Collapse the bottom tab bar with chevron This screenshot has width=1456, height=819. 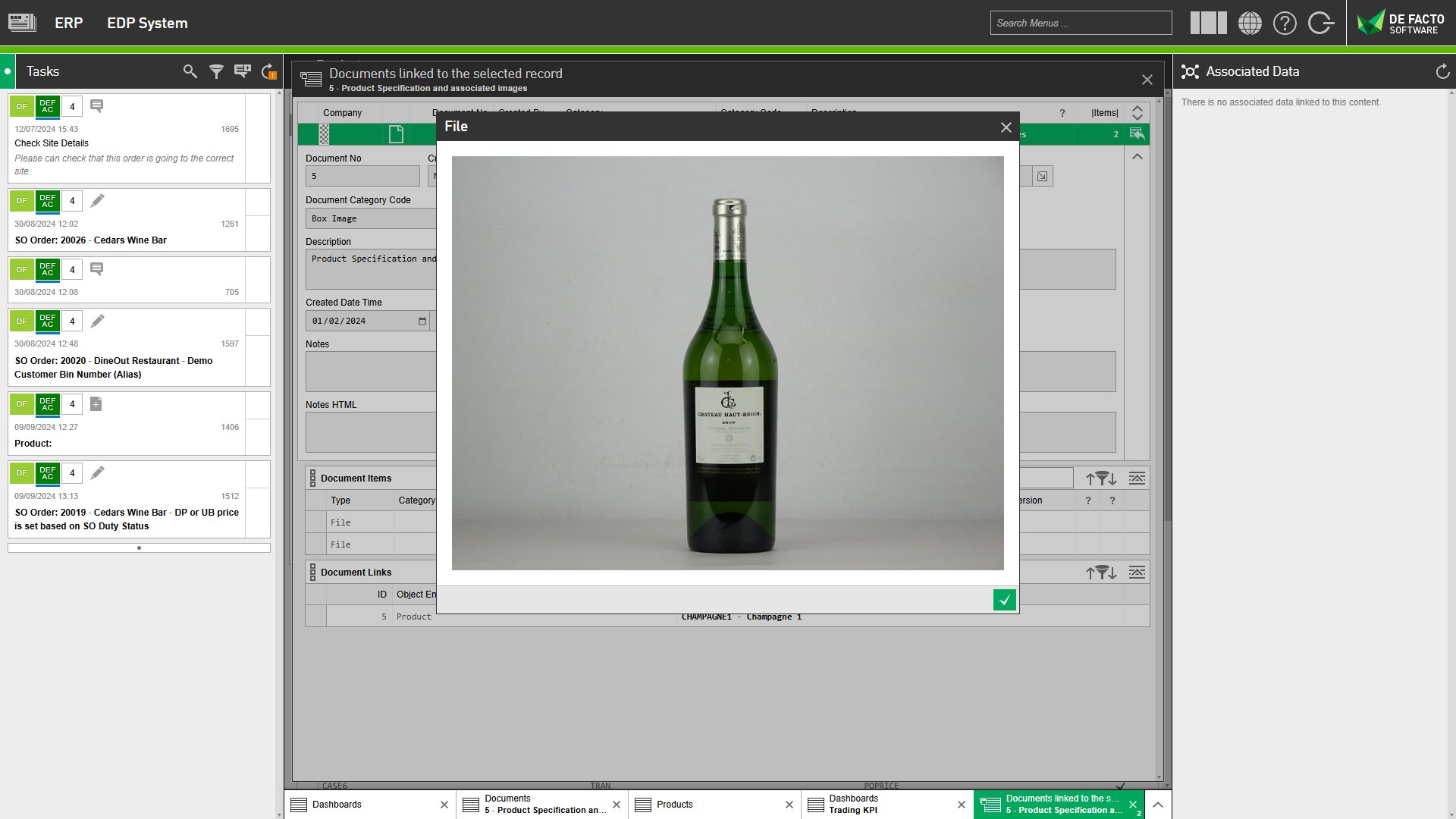1156,805
